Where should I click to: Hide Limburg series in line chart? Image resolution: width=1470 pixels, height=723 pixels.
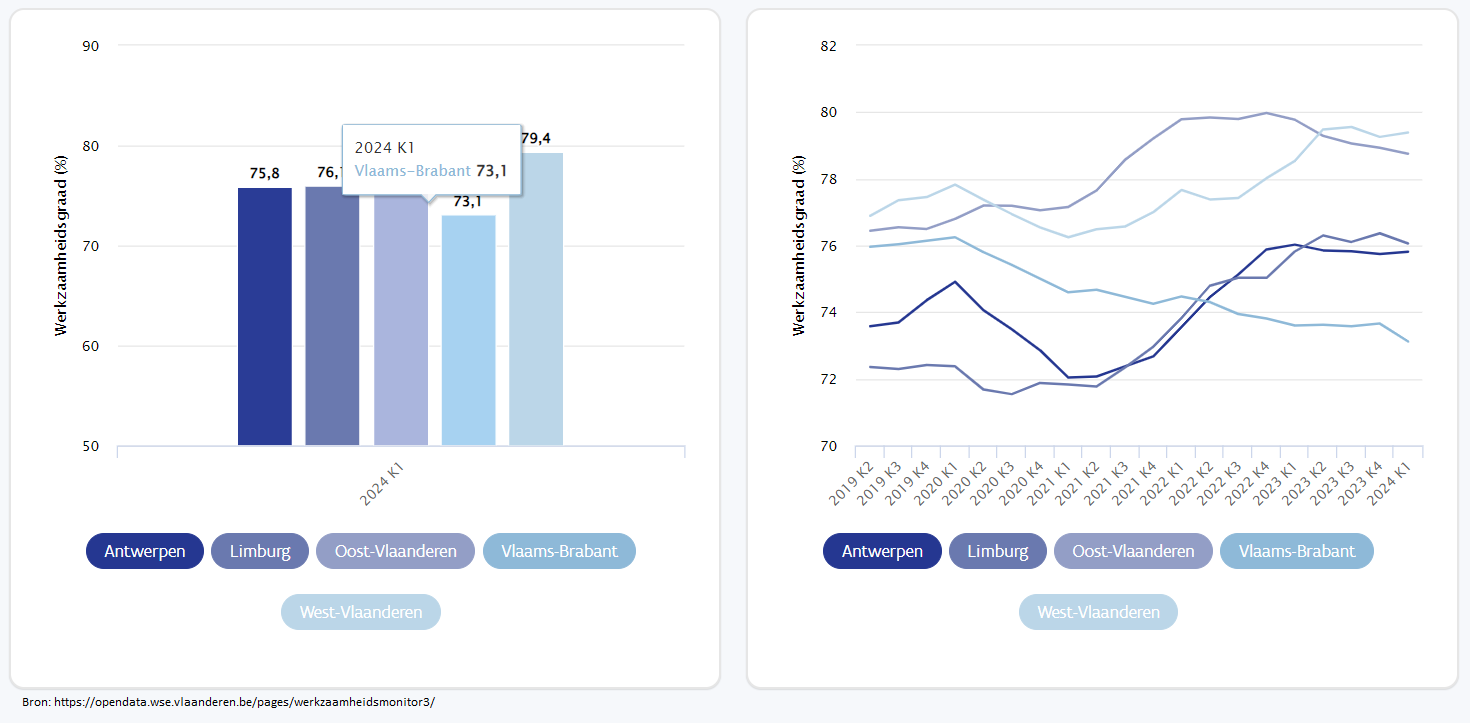pos(997,551)
